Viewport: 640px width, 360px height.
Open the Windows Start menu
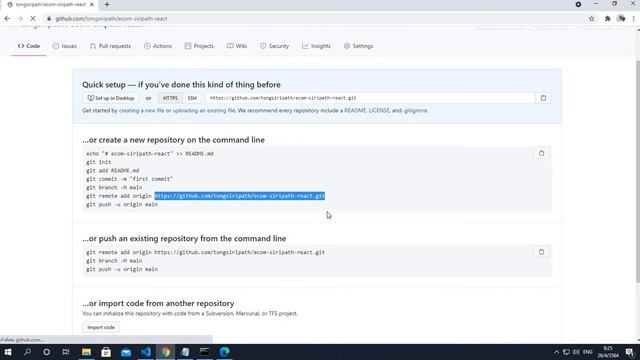pos(8,352)
